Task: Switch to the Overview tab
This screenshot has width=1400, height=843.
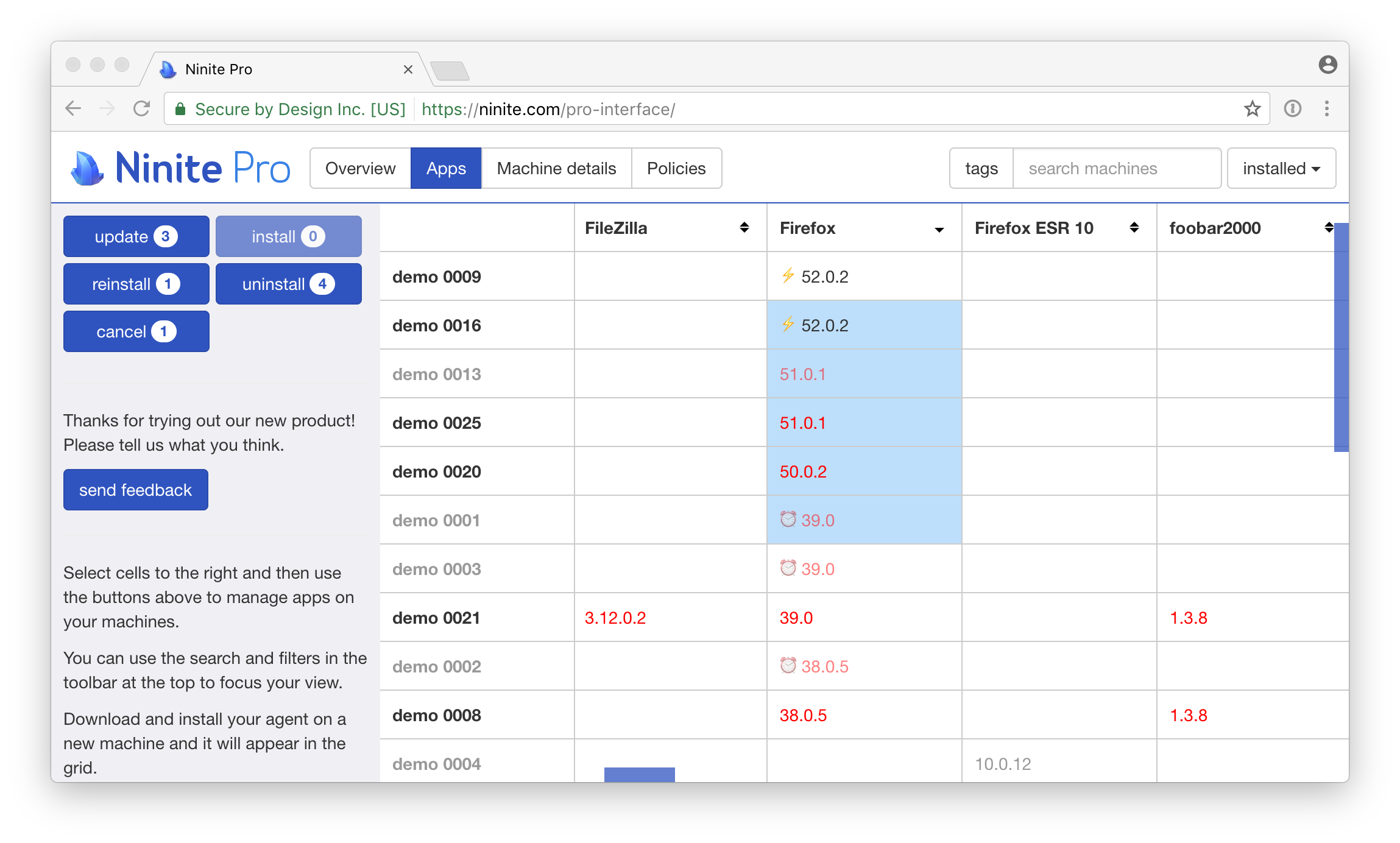Action: [361, 168]
